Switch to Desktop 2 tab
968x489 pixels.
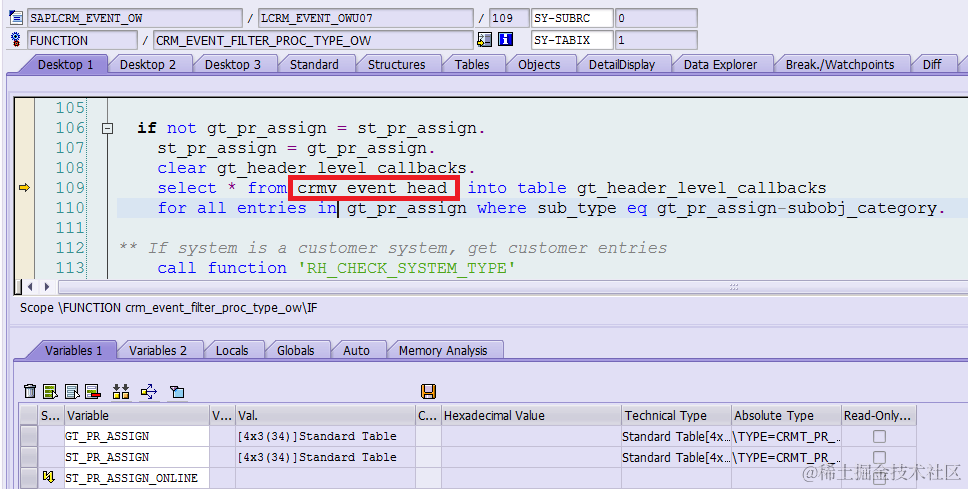148,64
